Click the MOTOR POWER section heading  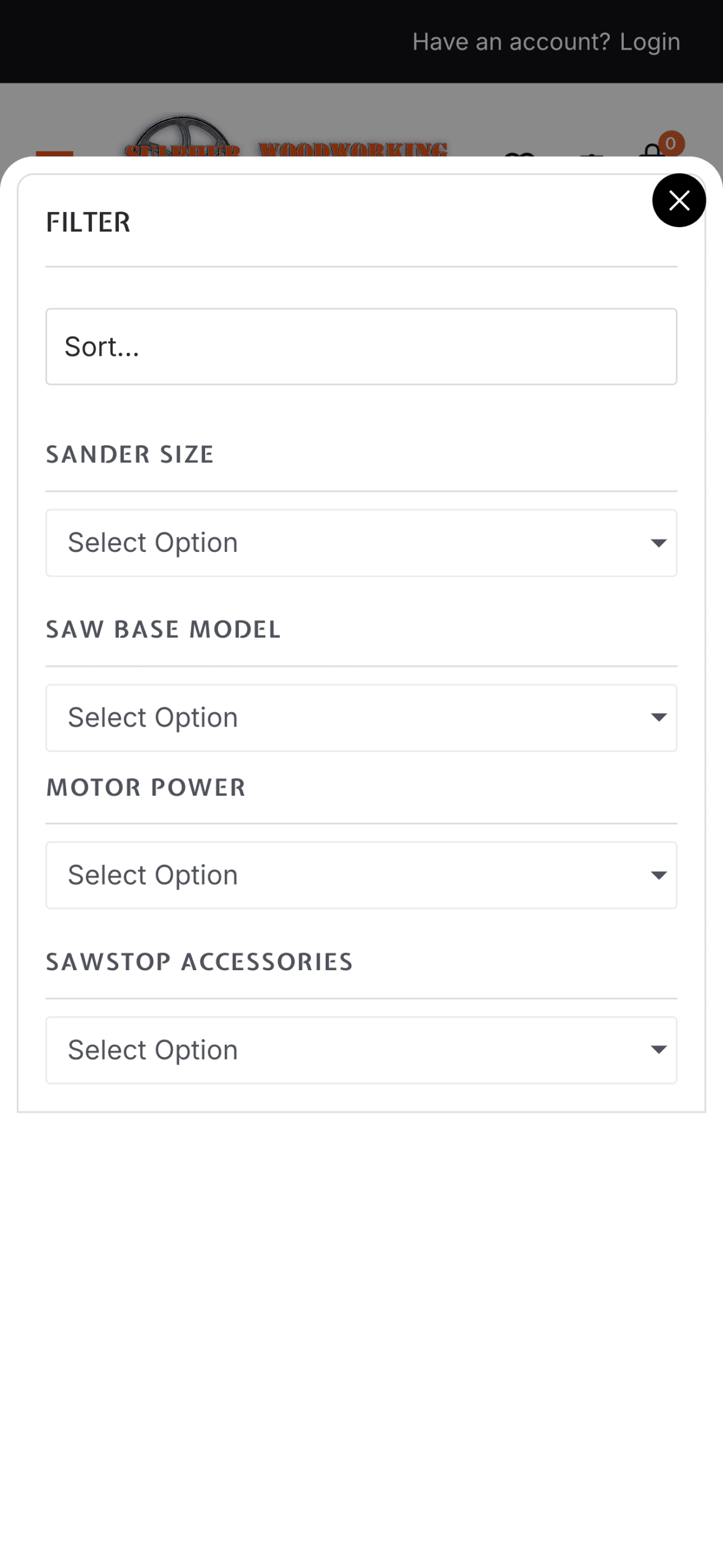(146, 788)
